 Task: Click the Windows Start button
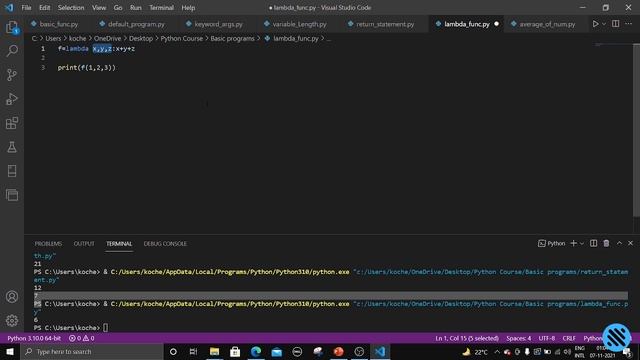coord(10,351)
